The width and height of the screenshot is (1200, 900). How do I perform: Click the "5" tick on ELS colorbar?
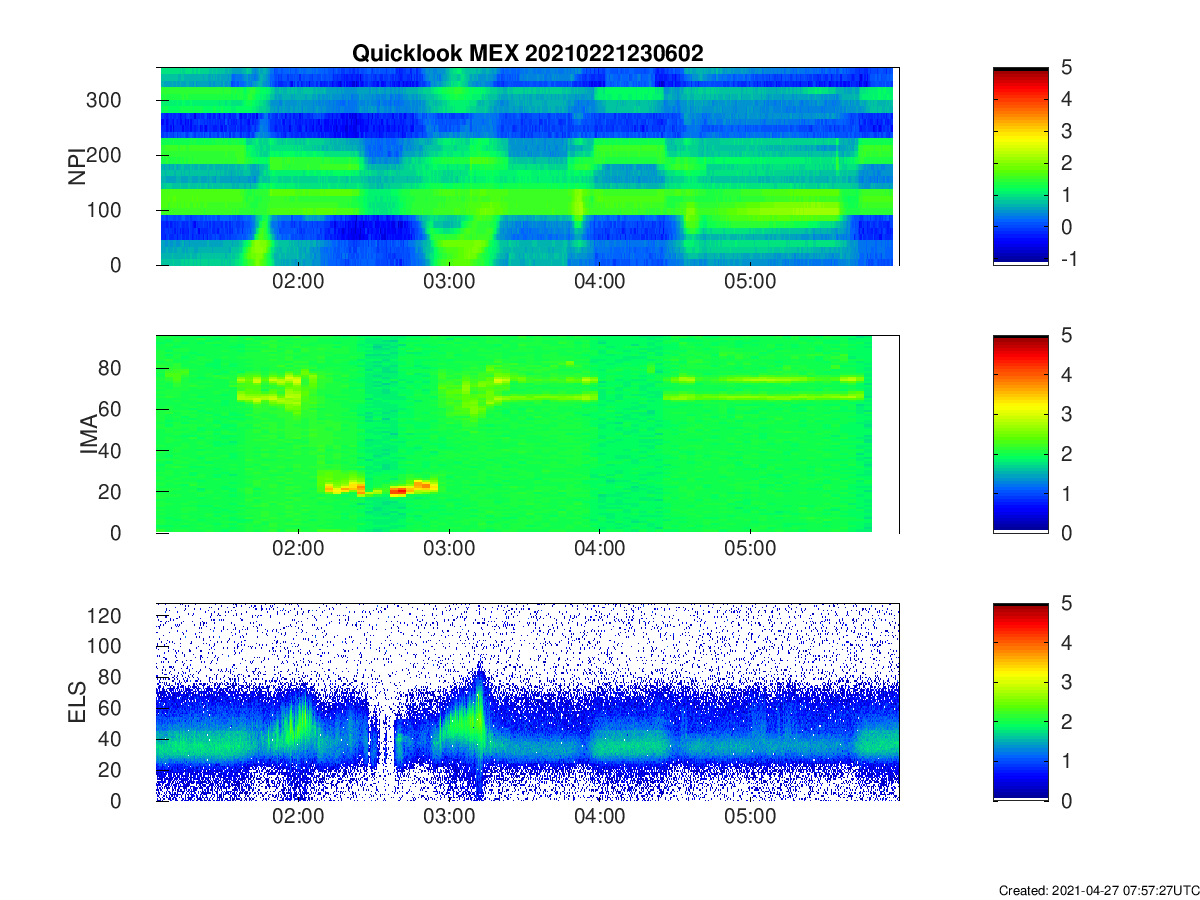pos(1065,603)
